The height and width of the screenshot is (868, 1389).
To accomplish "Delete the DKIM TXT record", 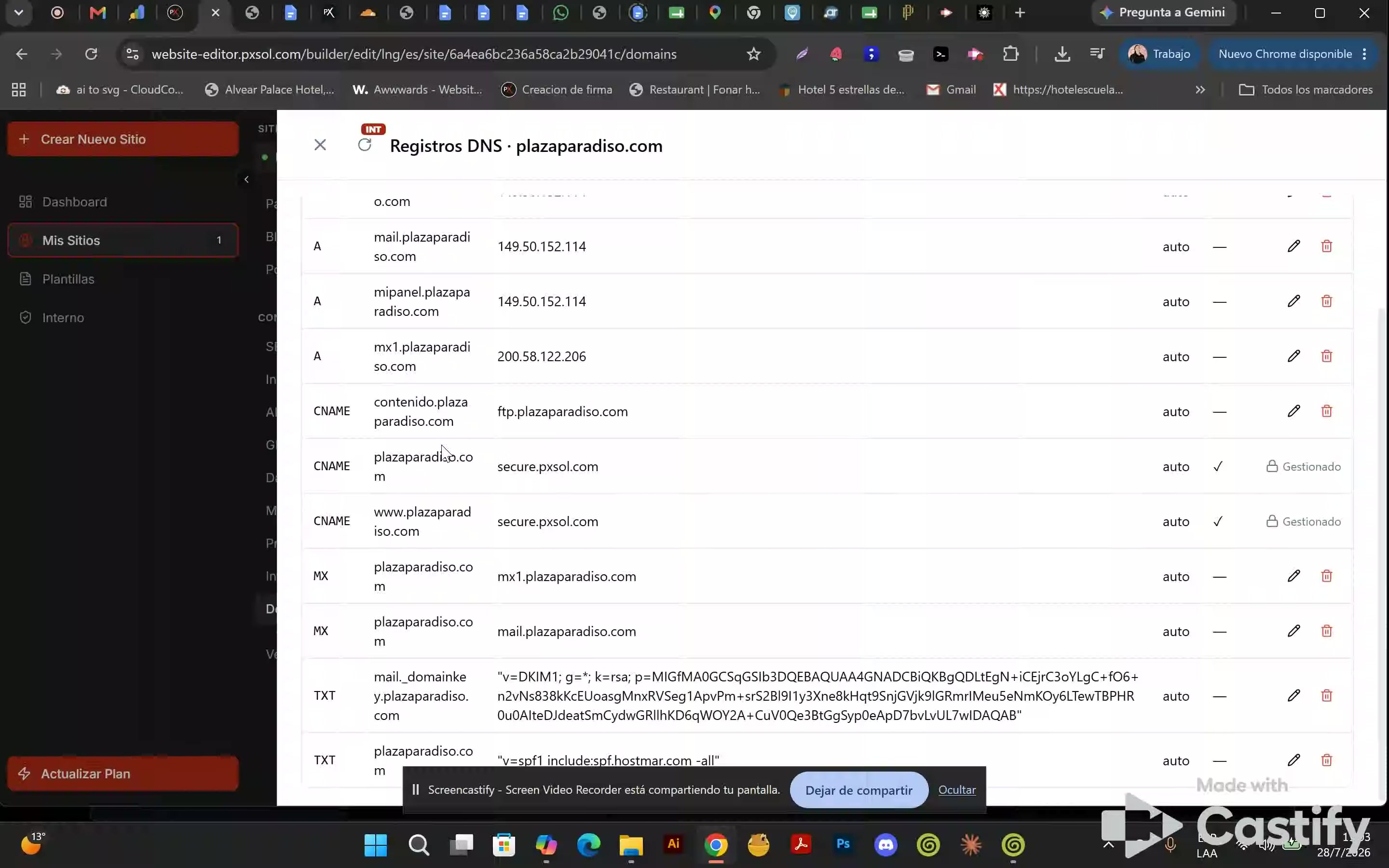I will click(1326, 696).
